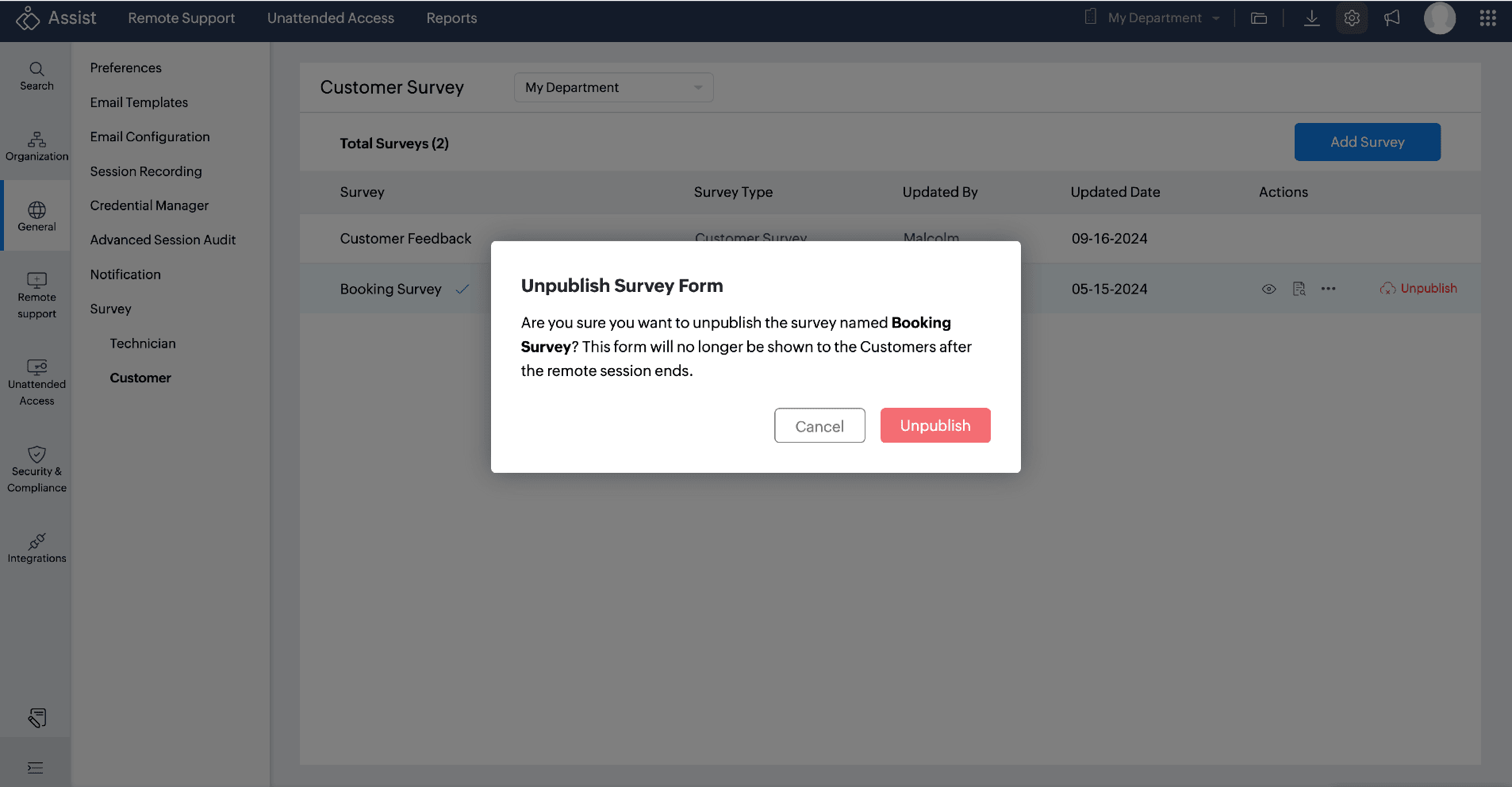Select the Customer survey submenu
Image resolution: width=1512 pixels, height=787 pixels.
140,378
